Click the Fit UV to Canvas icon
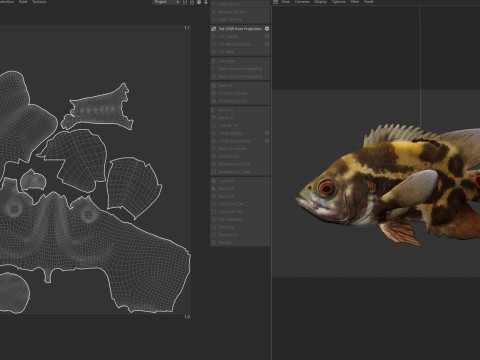The image size is (480, 360). pos(214,93)
